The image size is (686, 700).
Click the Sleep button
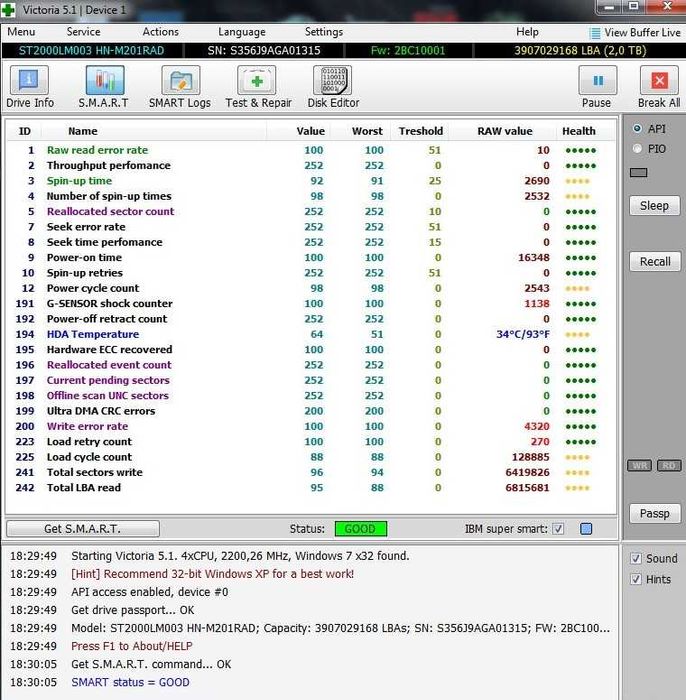point(654,206)
